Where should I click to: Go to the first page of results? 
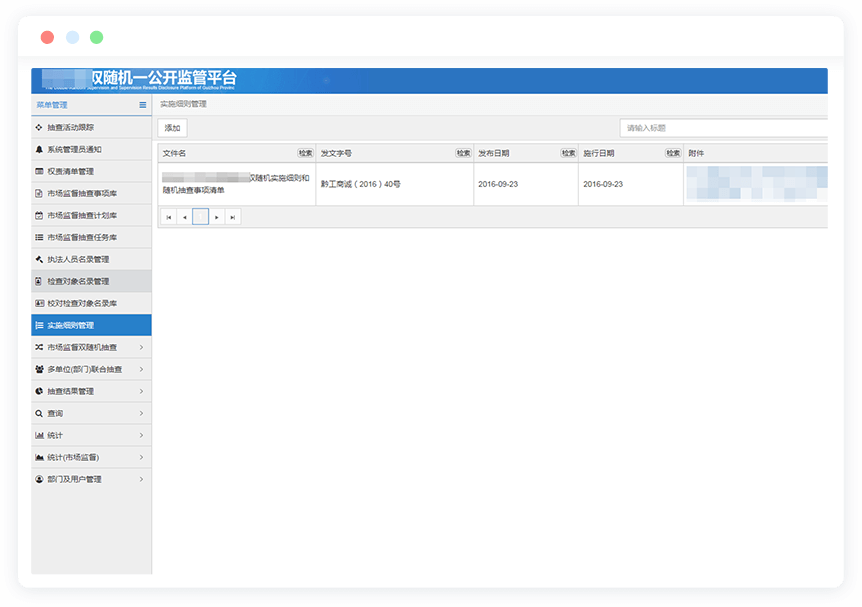(168, 217)
